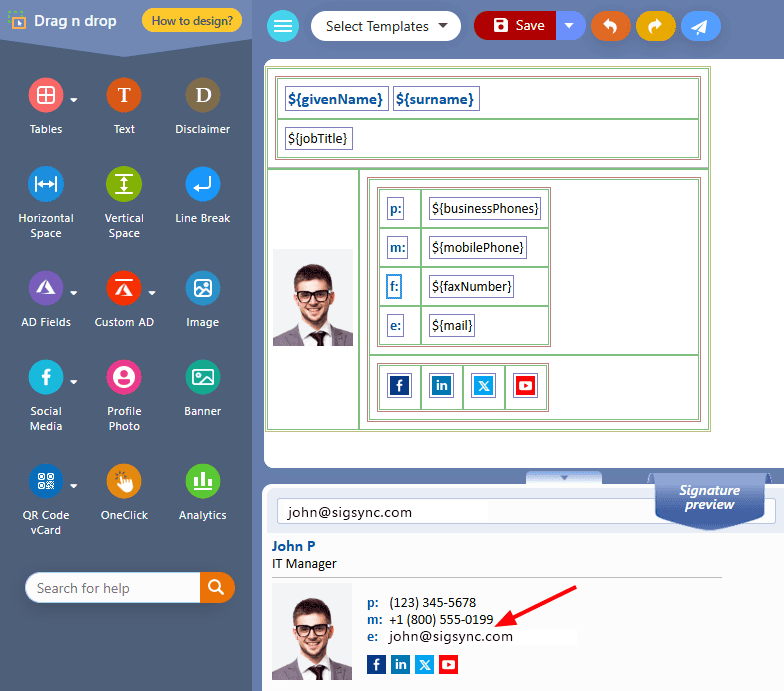
Task: Insert a Disclaimer element
Action: pos(202,95)
